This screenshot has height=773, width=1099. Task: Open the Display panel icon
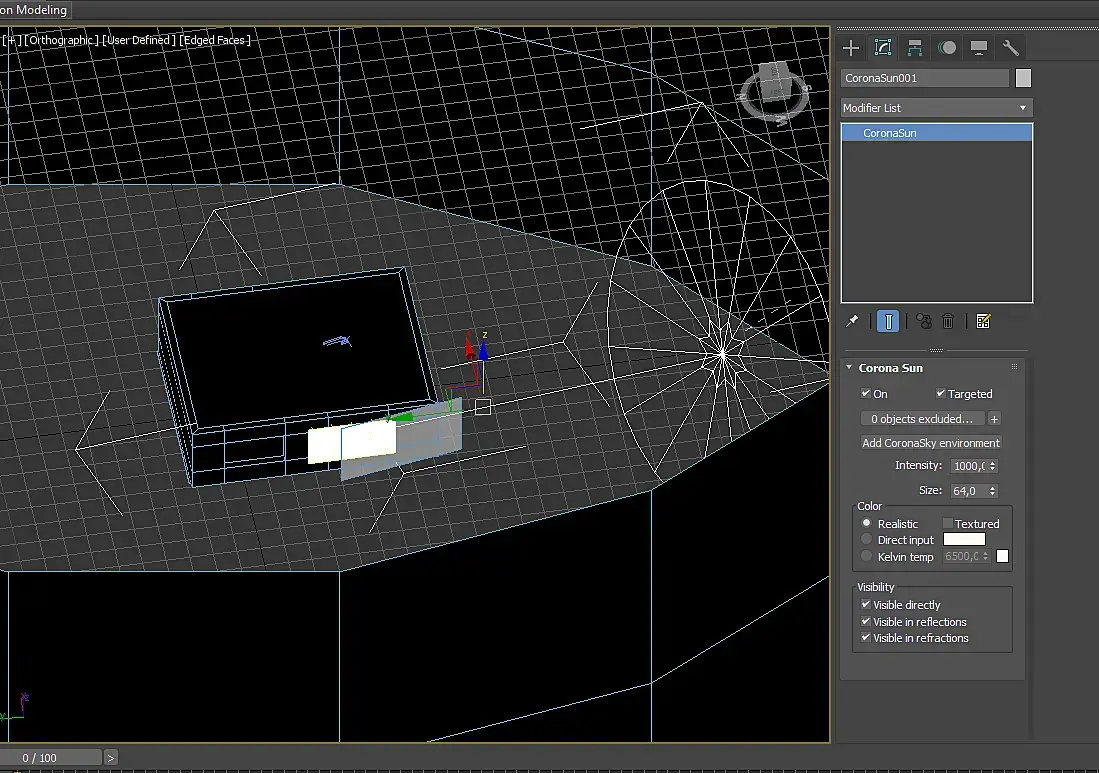tap(979, 48)
